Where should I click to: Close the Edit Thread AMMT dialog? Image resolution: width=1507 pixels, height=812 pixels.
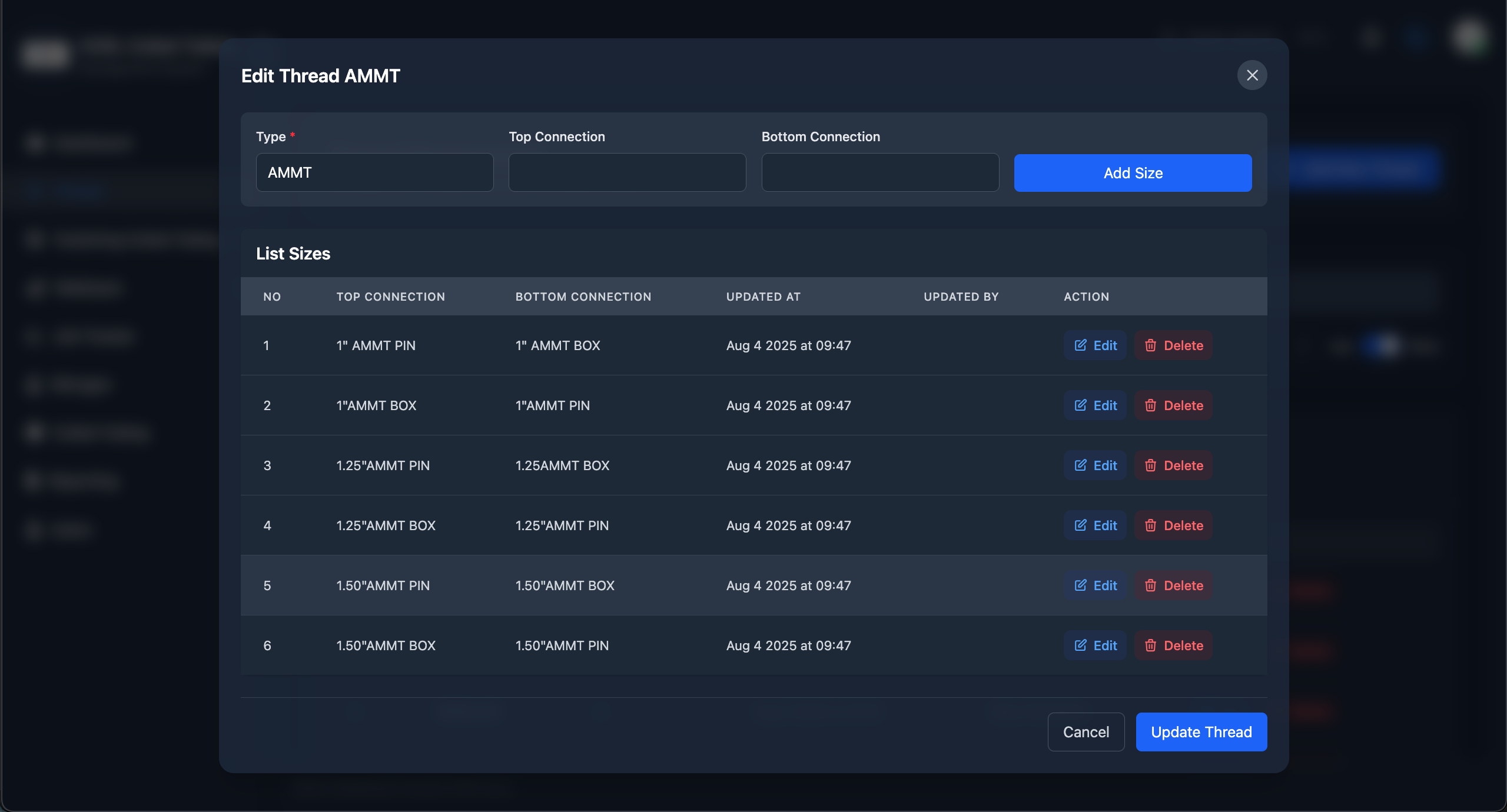(x=1252, y=75)
